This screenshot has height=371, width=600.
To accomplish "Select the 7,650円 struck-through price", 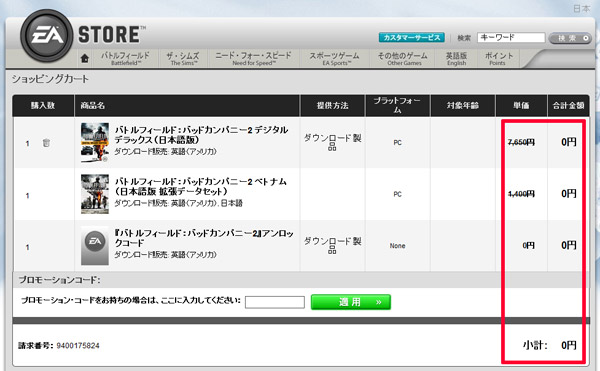I will click(521, 142).
